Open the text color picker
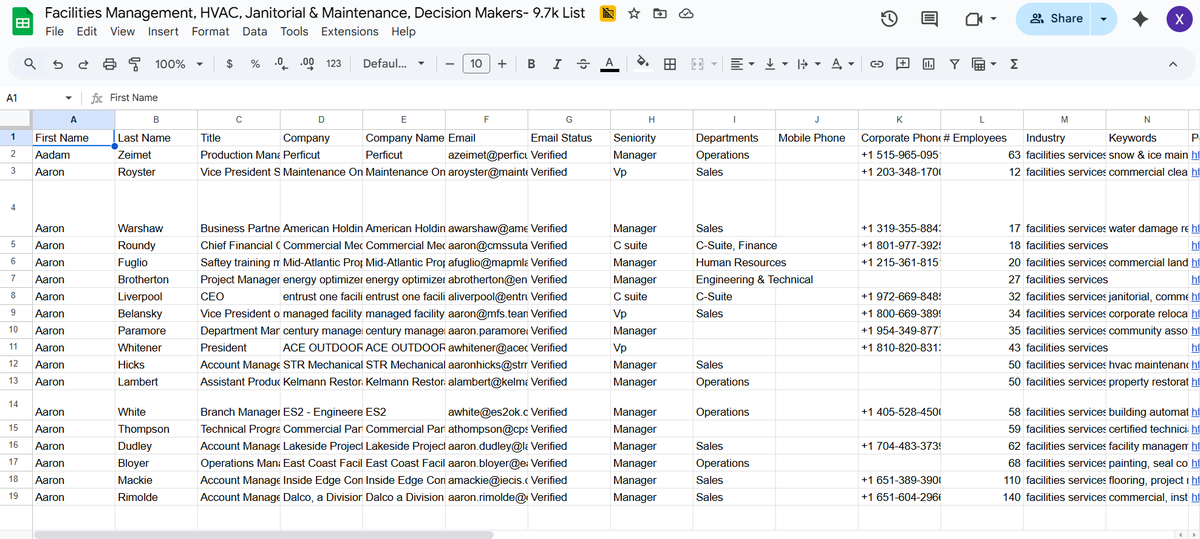 608,64
